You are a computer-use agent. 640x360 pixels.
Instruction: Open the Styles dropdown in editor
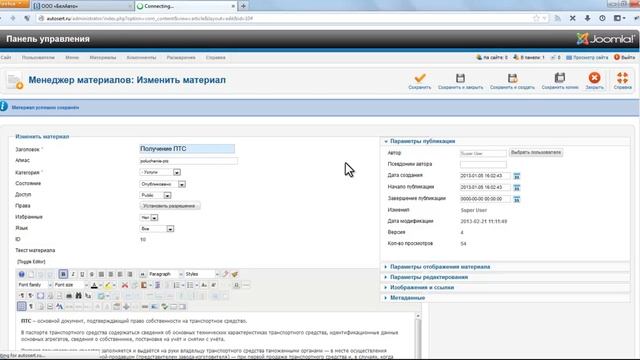(x=202, y=274)
